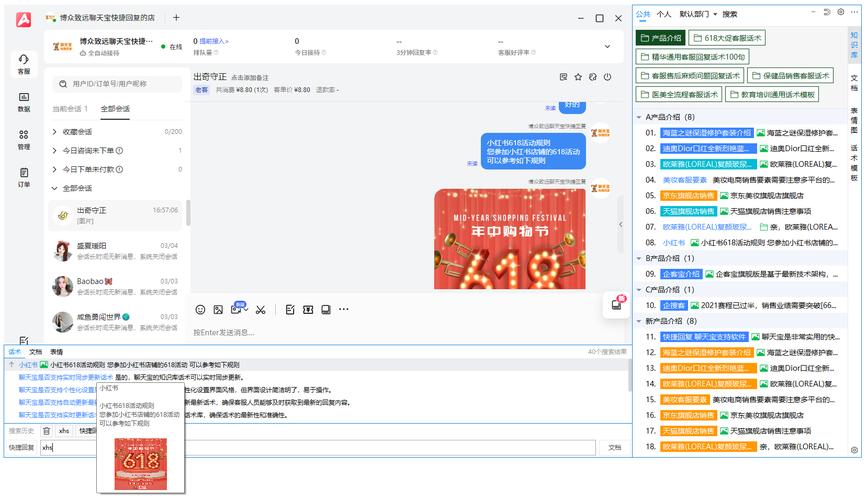Click the scissors screenshot icon
The image size is (867, 500).
click(x=260, y=310)
